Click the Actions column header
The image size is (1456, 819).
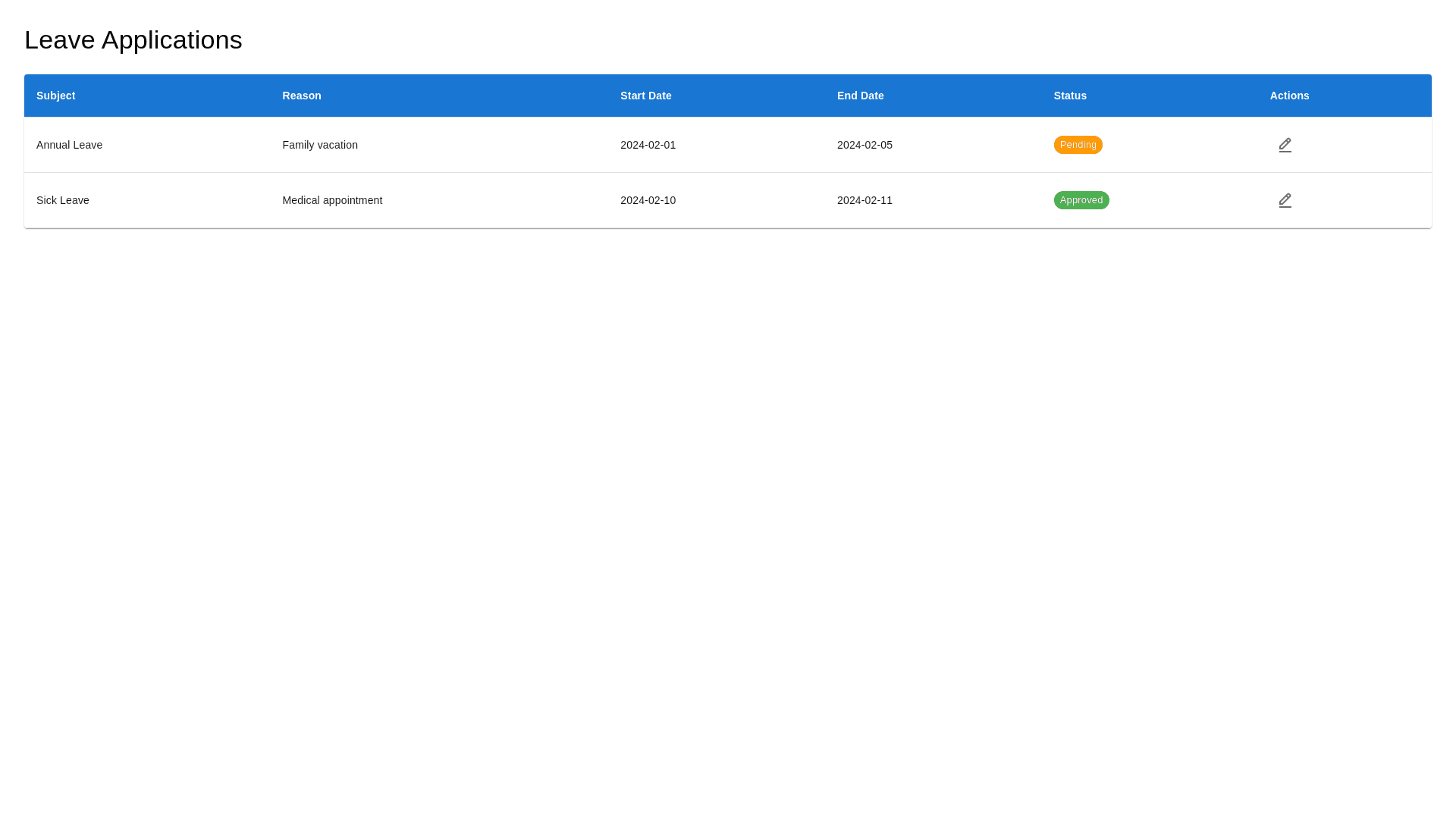click(x=1289, y=96)
